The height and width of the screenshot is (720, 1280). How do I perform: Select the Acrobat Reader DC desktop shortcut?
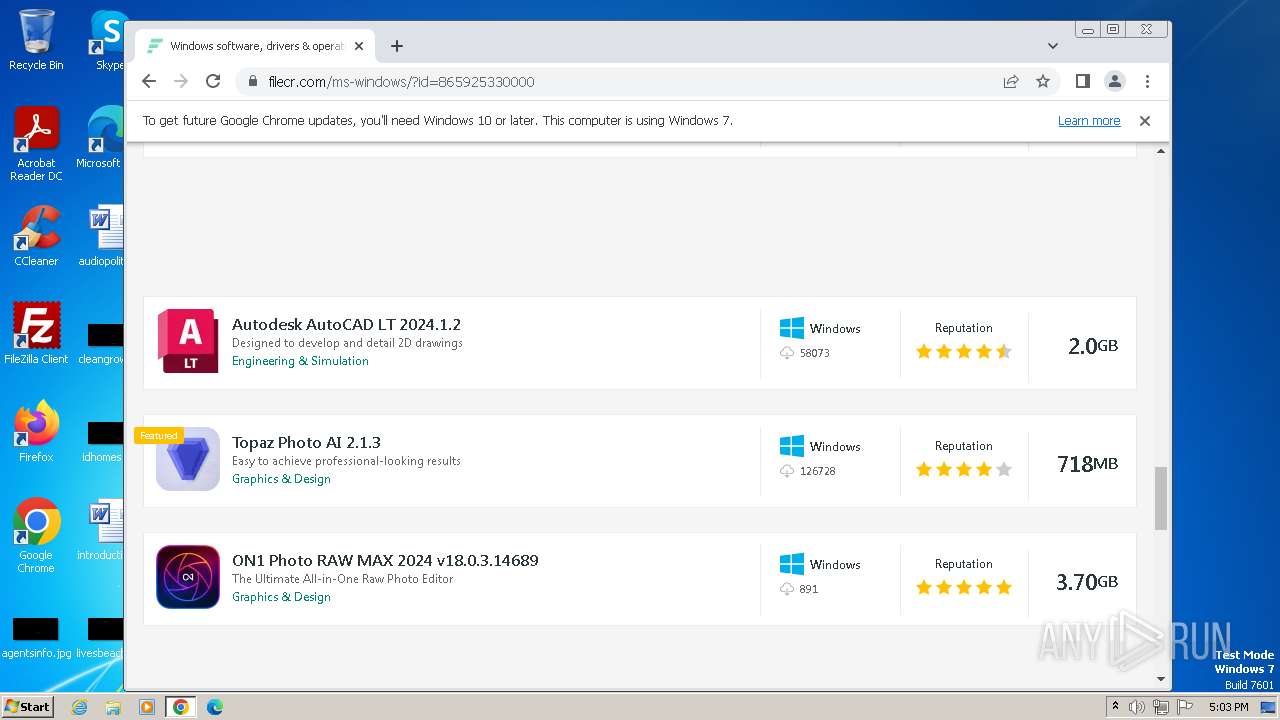36,144
